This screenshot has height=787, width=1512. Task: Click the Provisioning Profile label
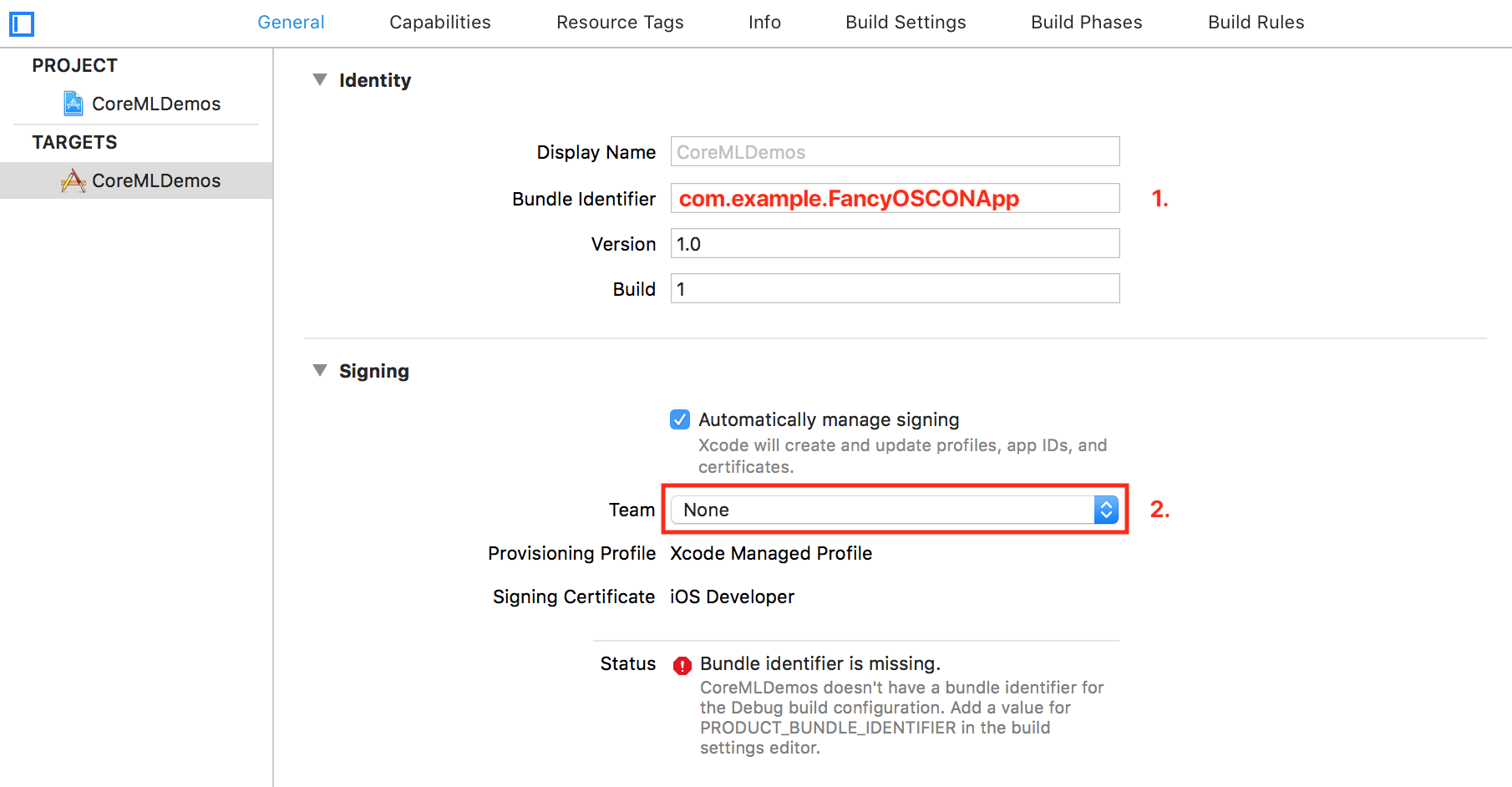tap(572, 553)
